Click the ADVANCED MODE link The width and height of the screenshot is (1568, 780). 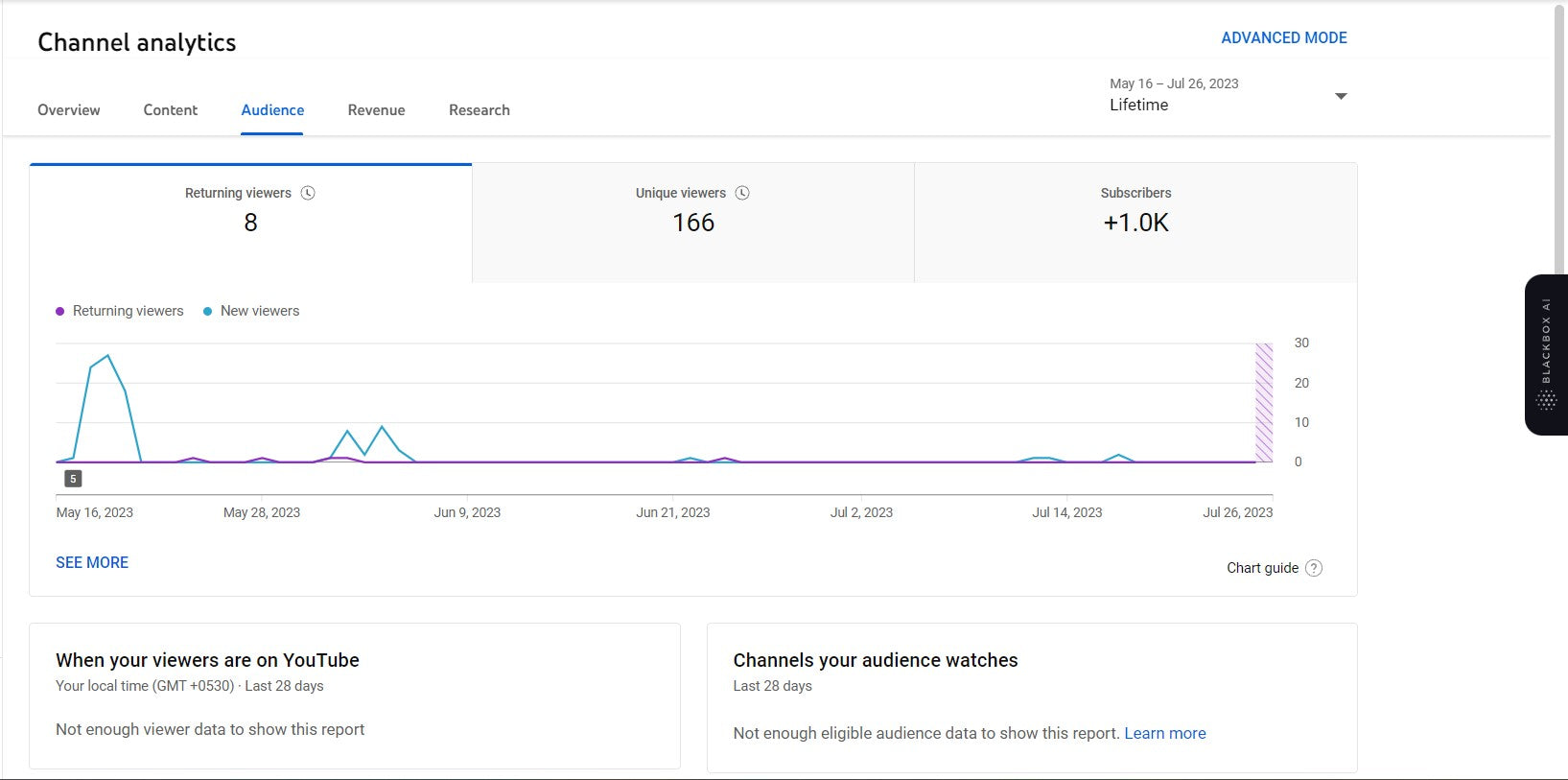pyautogui.click(x=1283, y=38)
